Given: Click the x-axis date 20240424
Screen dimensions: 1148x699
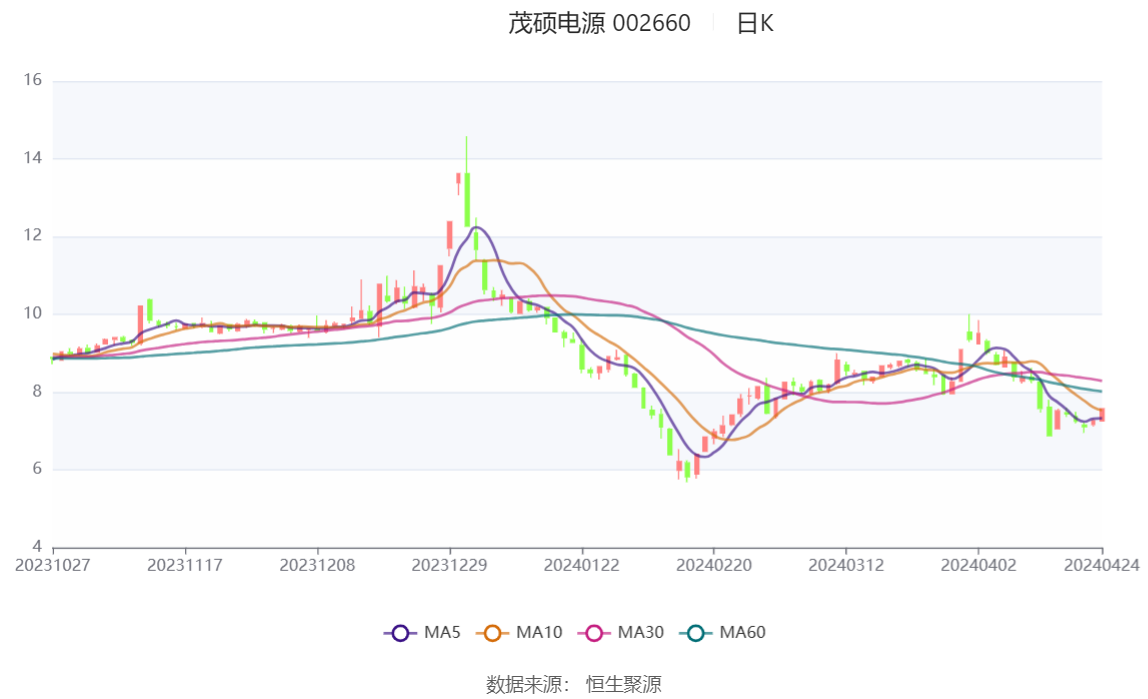Looking at the screenshot, I should (1101, 565).
